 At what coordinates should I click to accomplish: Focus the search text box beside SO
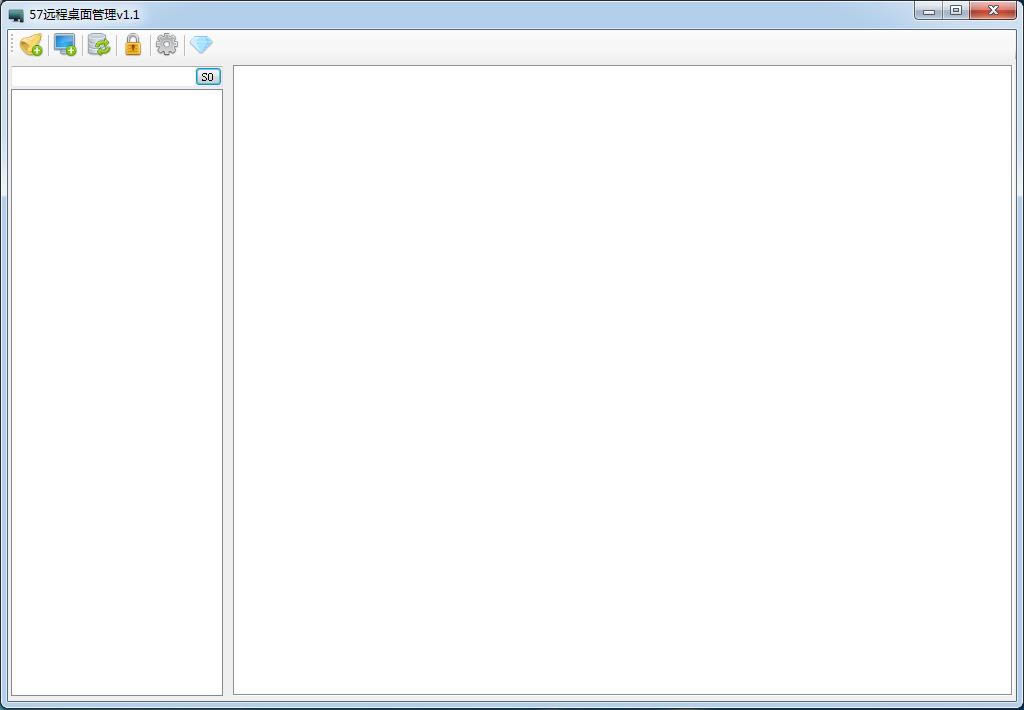pos(102,77)
